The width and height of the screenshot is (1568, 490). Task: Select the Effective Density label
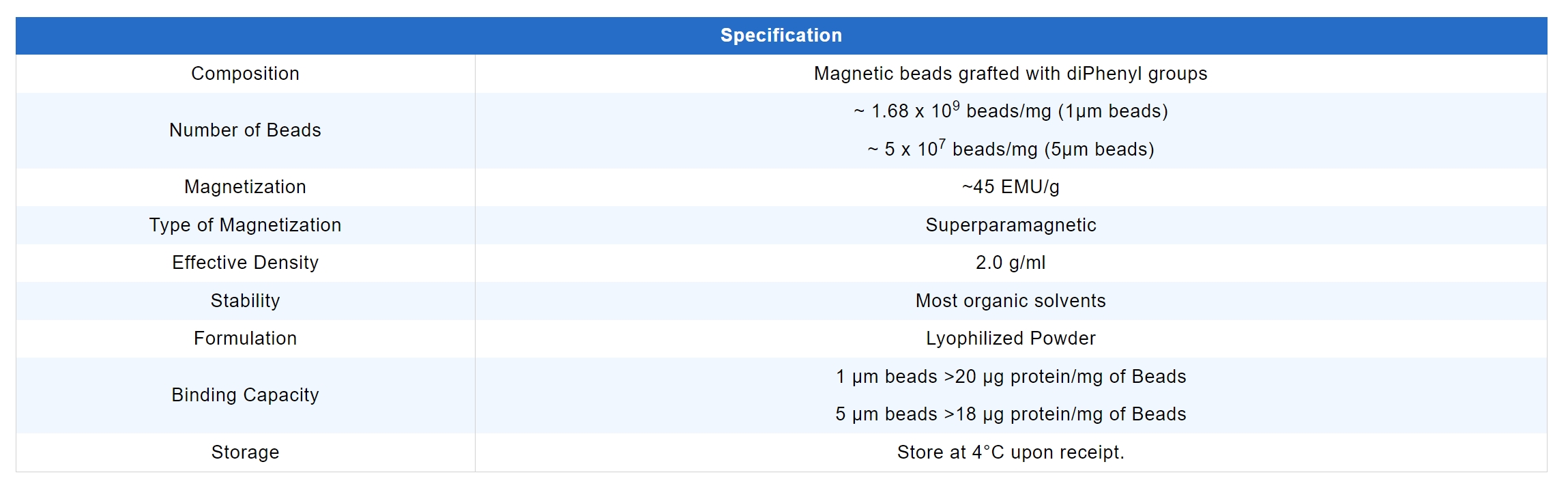(245, 263)
